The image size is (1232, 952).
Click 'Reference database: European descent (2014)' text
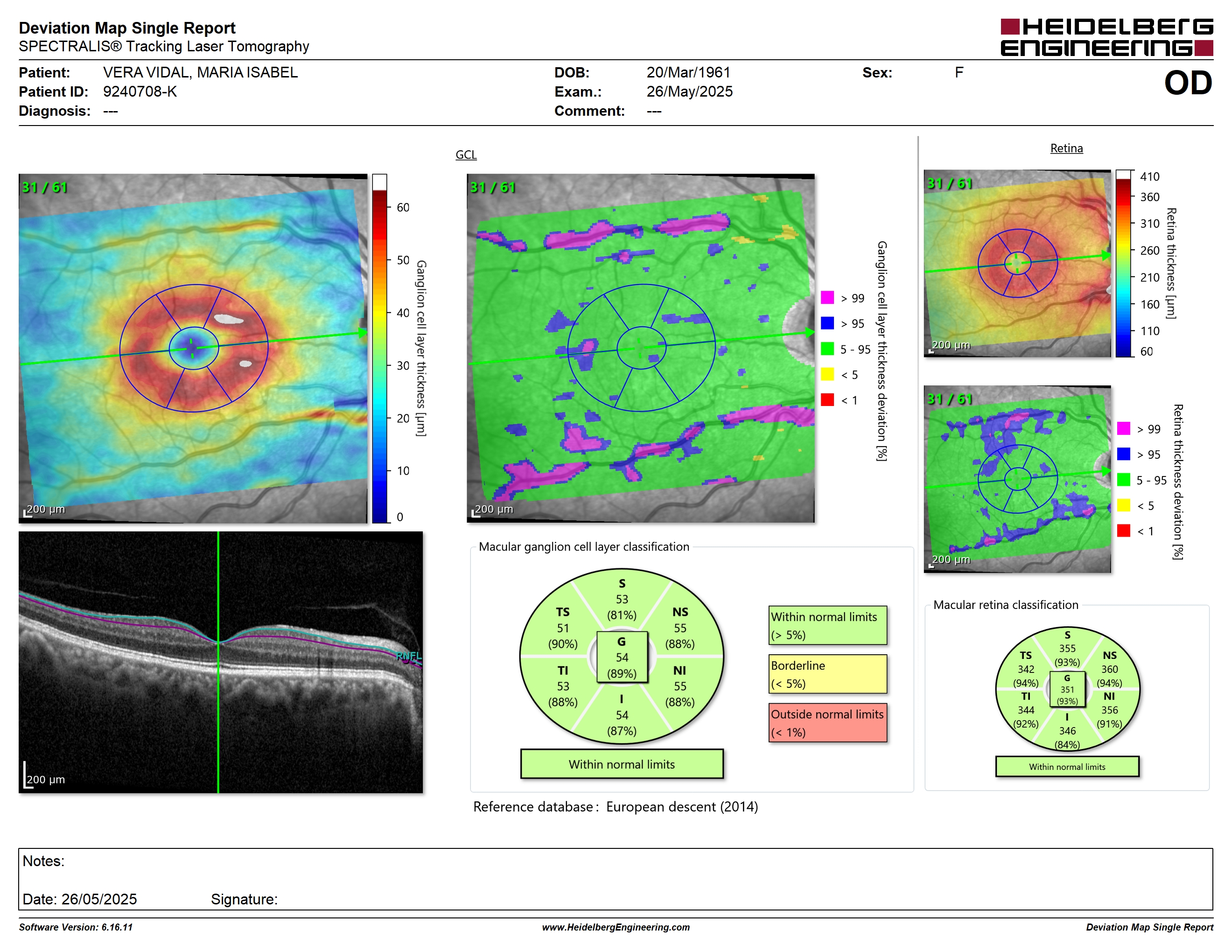616,807
